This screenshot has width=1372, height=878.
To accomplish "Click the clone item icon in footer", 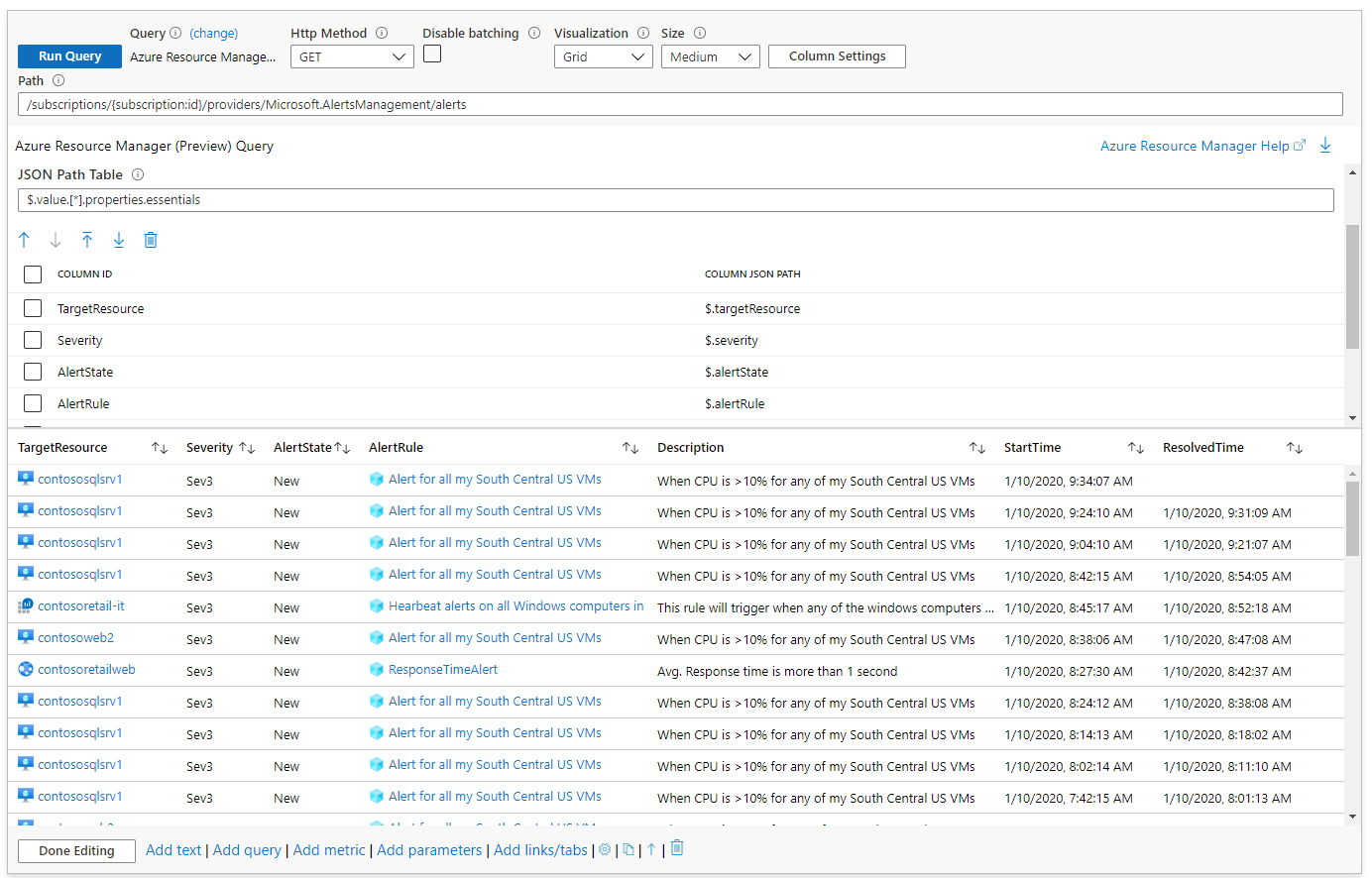I will click(x=629, y=849).
